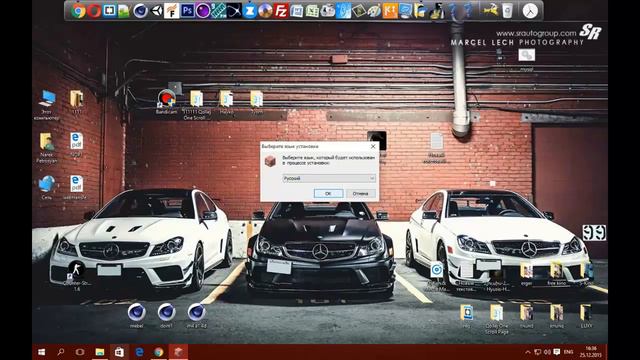Click the Отмена cancel button
Screen dimensions: 640x360
[x=361, y=193]
